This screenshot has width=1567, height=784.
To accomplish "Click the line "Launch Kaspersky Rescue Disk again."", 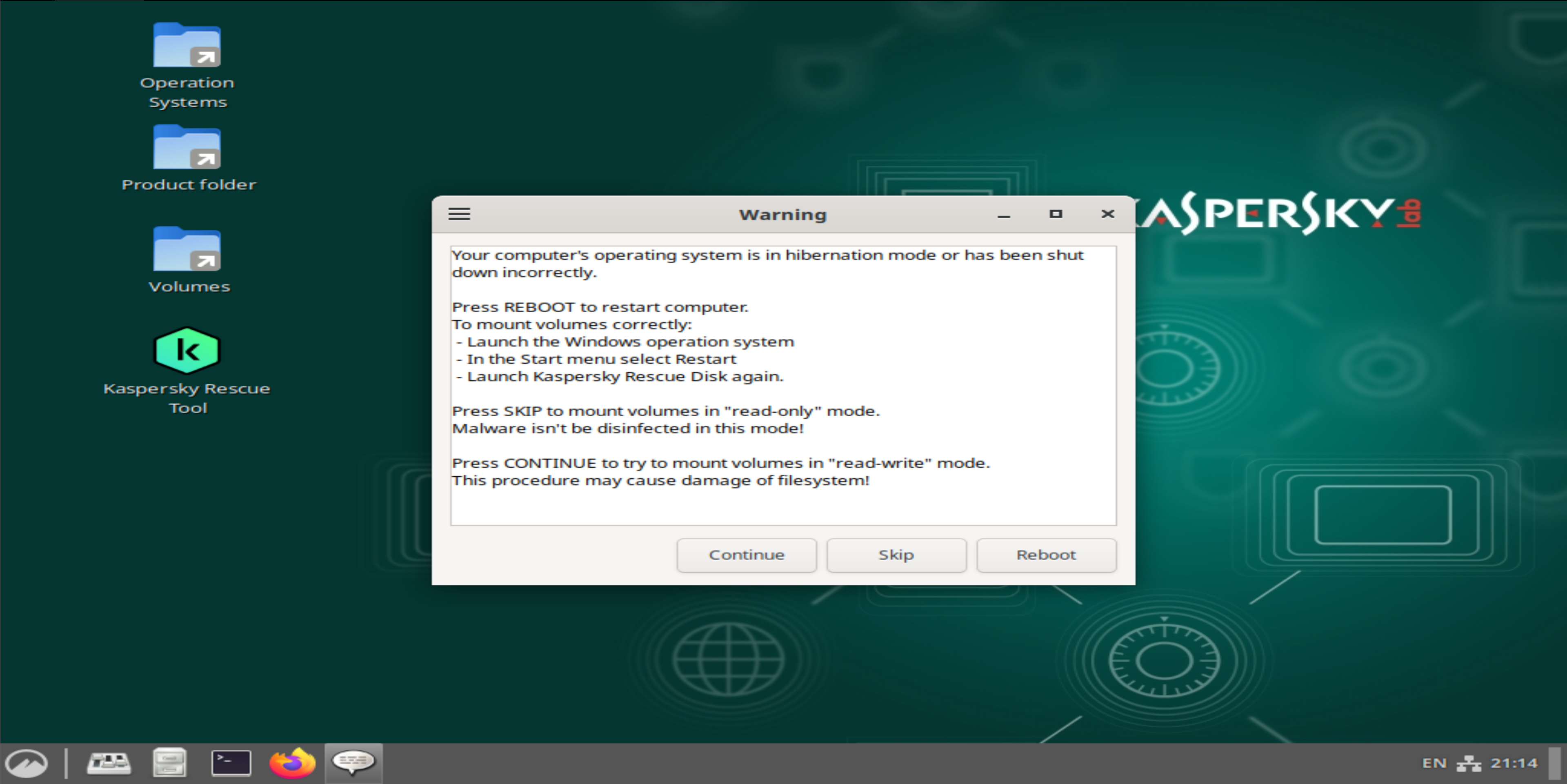I will [625, 376].
